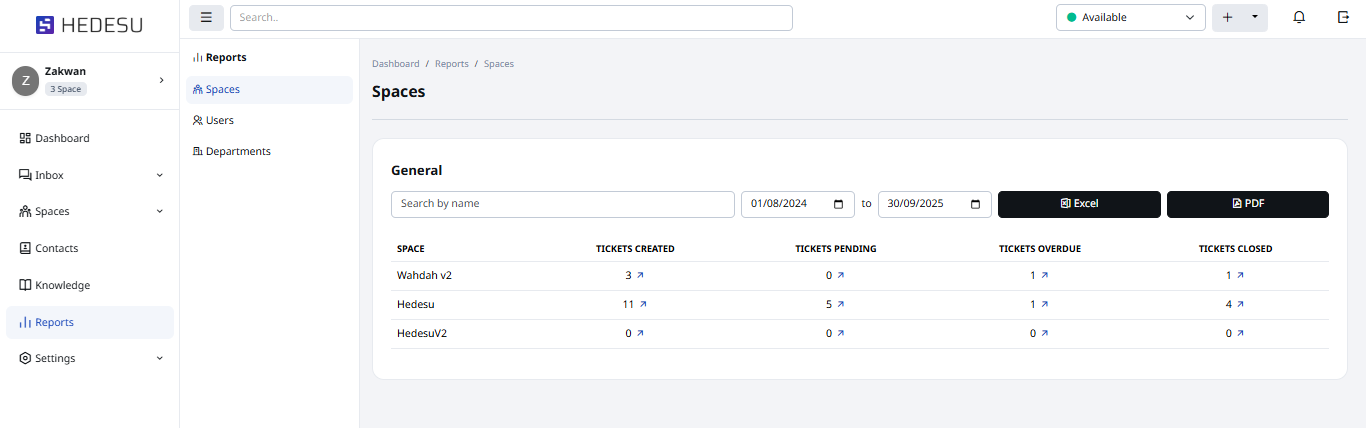Click the logout icon in top bar

1343,17
